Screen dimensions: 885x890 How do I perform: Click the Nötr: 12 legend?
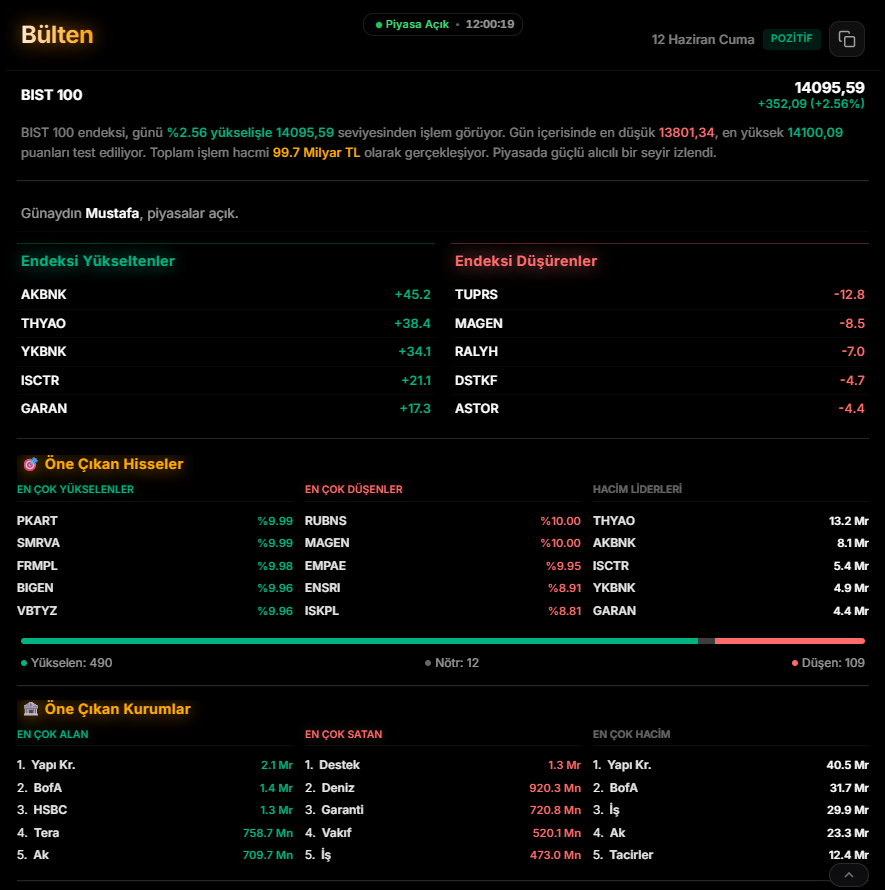pyautogui.click(x=452, y=663)
